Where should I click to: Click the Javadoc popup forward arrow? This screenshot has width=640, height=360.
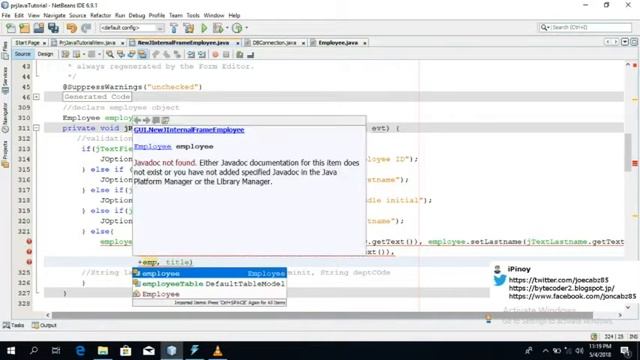click(x=147, y=120)
